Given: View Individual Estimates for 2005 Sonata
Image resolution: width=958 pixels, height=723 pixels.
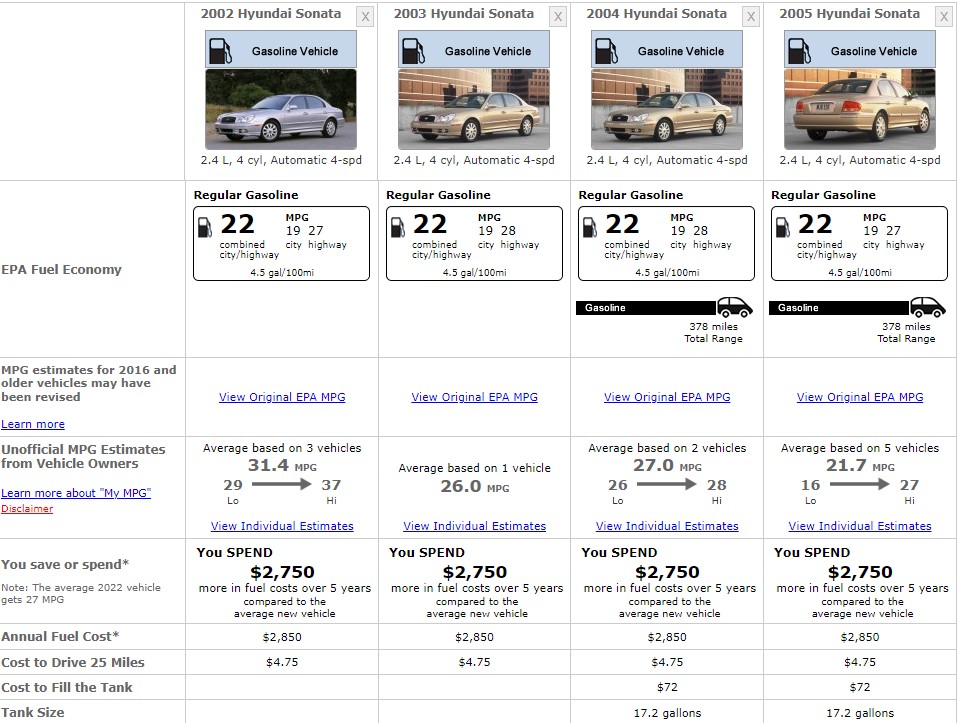Looking at the screenshot, I should 860,526.
